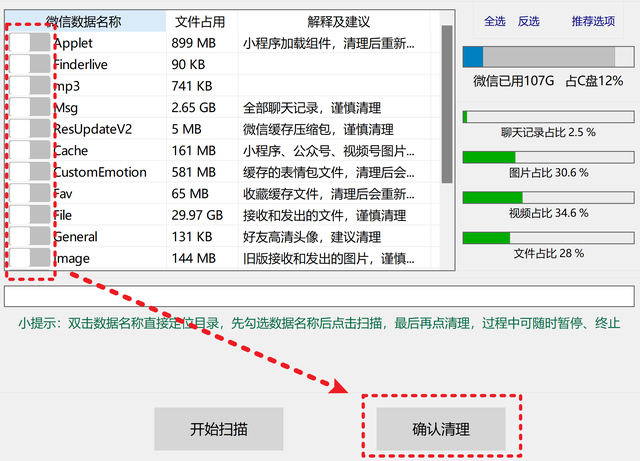The image size is (640, 461).
Task: Select the mp3 data name
Action: 67,87
